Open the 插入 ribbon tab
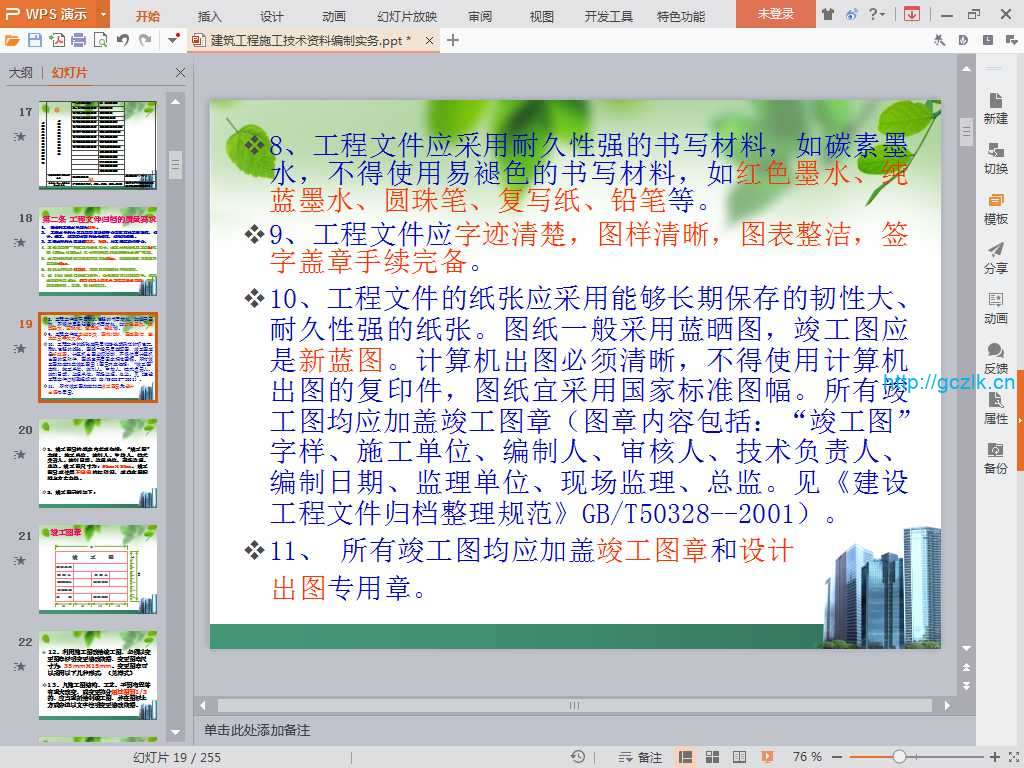1024x768 pixels. (x=209, y=16)
